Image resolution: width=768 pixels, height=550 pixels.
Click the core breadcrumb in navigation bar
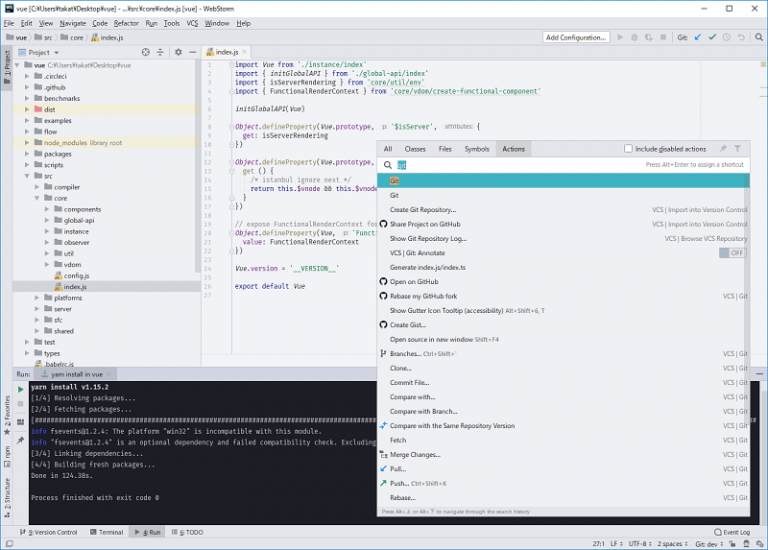click(x=72, y=37)
